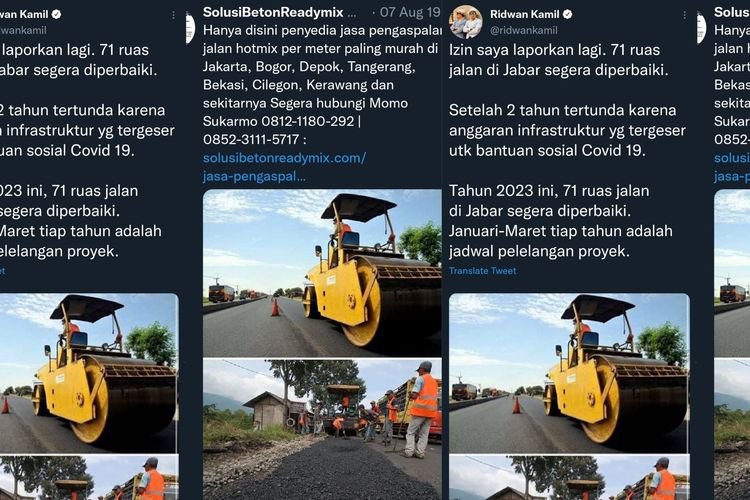Open the lower worker photo in Ridwan Kamil tweet
Image resolution: width=750 pixels, height=500 pixels.
click(569, 478)
